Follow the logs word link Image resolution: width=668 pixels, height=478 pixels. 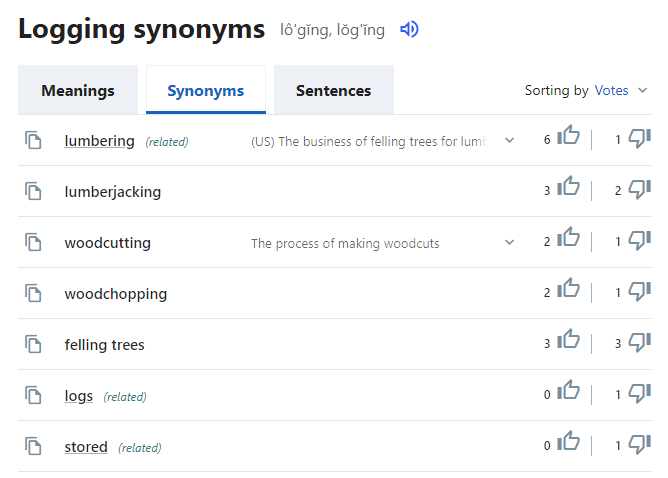78,396
